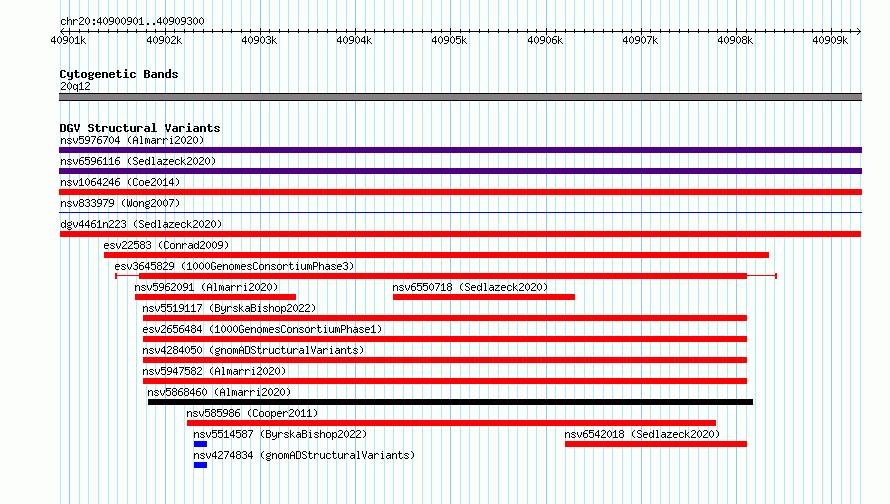This screenshot has height=504, width=890.
Task: Click the 40903k ruler tick label
Action: (259, 40)
